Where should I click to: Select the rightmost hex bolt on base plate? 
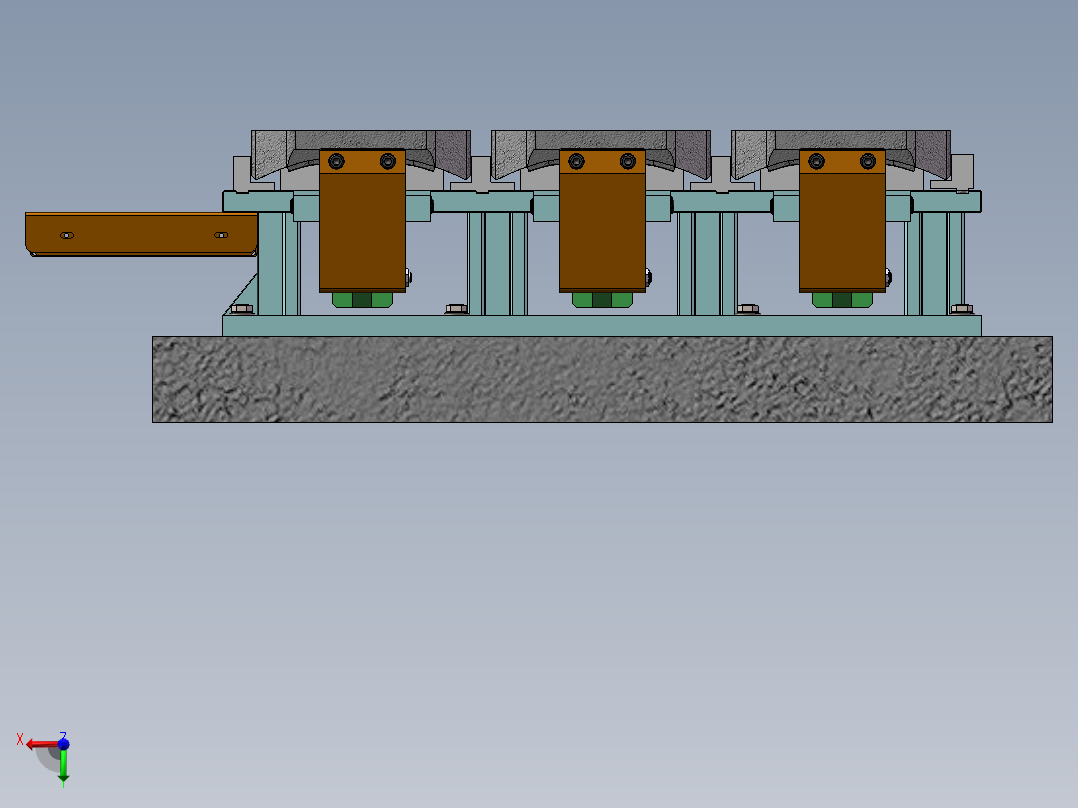961,309
